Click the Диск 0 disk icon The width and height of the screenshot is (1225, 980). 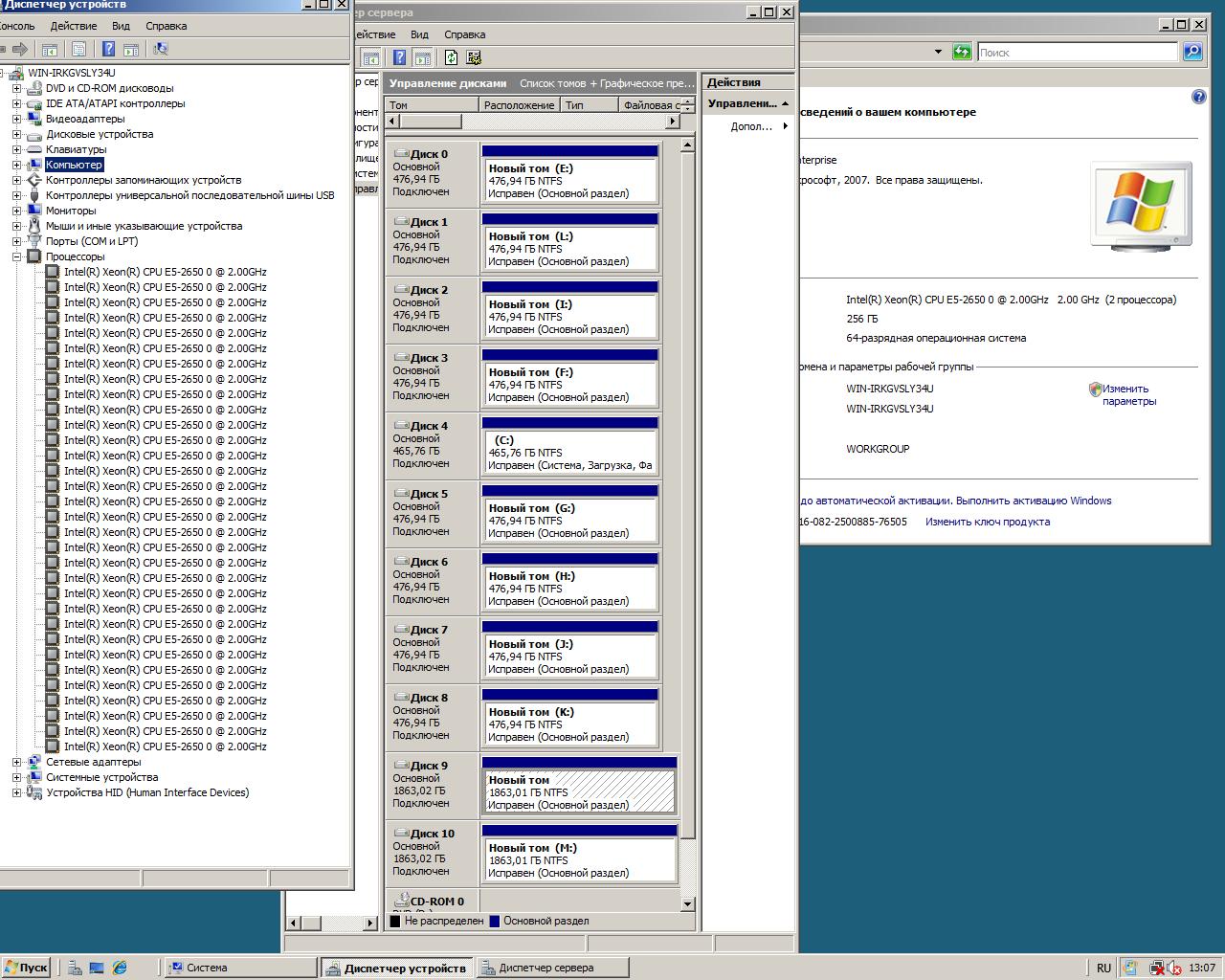click(401, 153)
